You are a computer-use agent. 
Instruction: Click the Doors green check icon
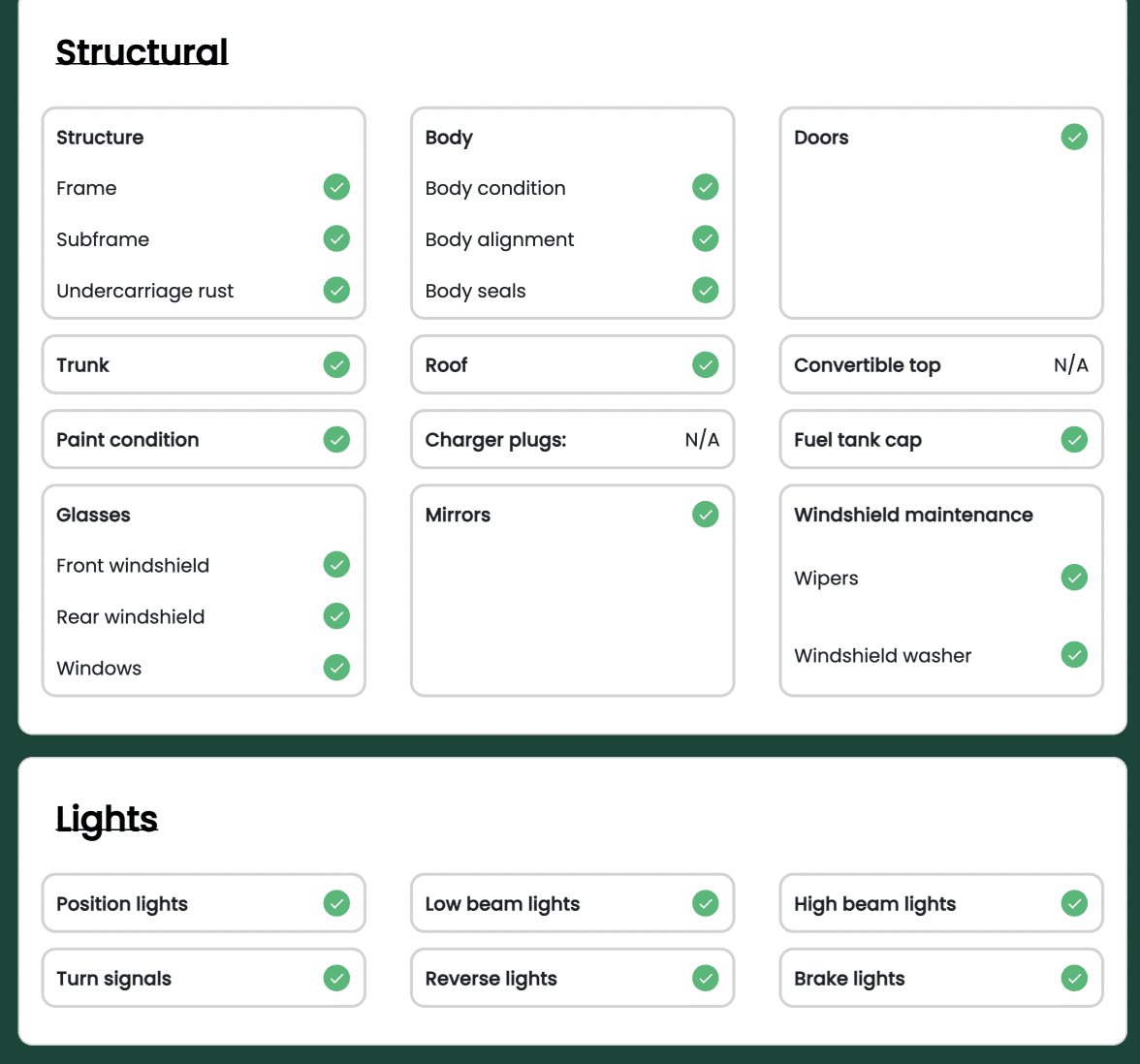[x=1074, y=137]
